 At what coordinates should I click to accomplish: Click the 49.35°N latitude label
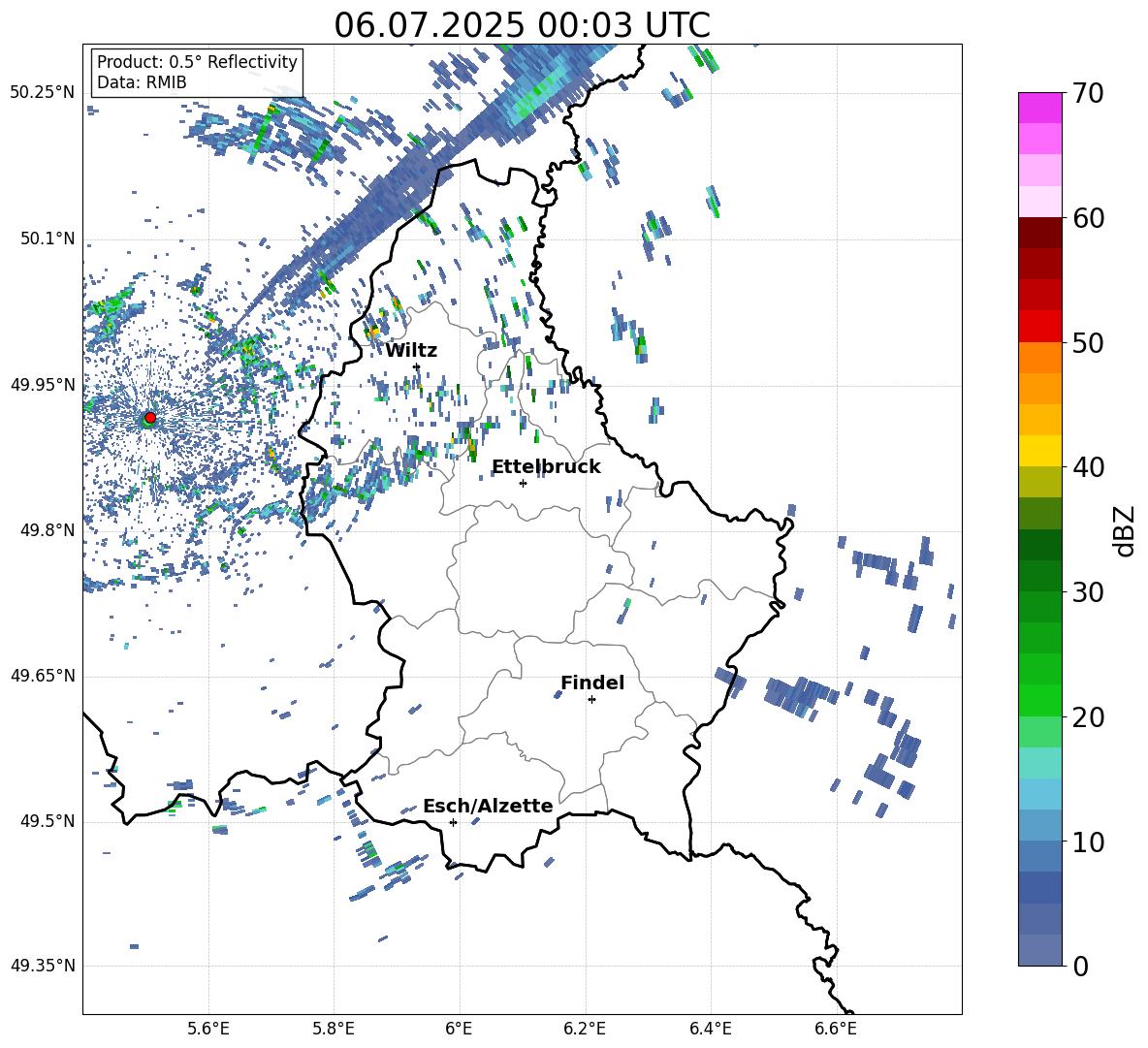[x=43, y=966]
